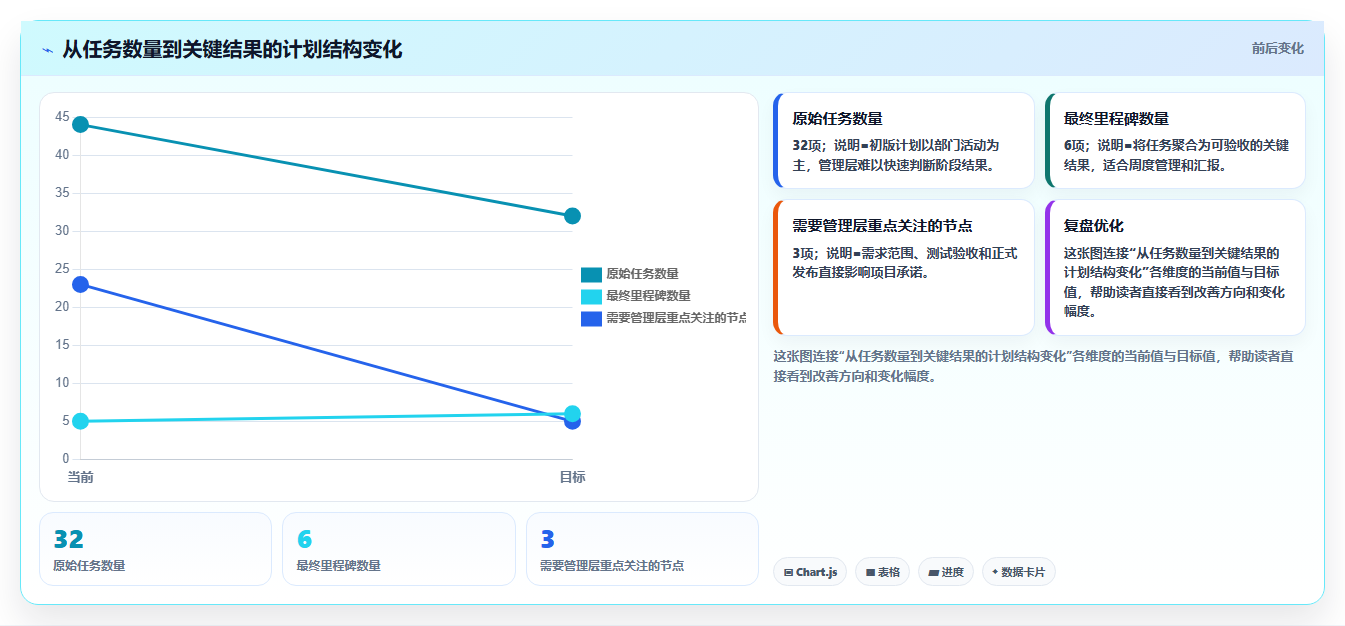Click 原始任务数量 data point at 当前 (44)
The width and height of the screenshot is (1345, 626).
[81, 124]
